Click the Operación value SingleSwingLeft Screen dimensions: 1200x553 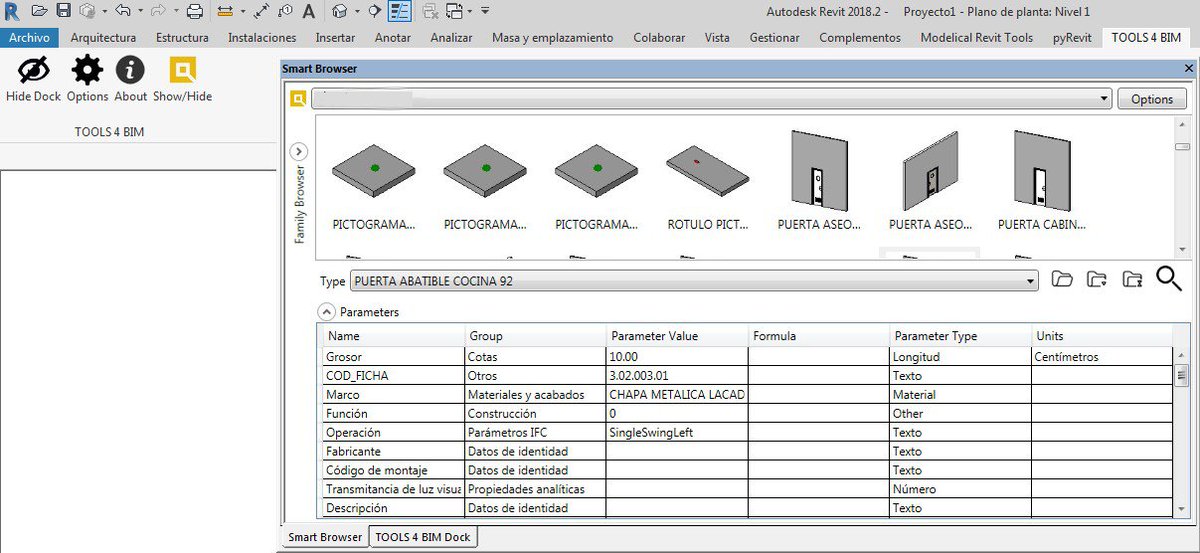(x=676, y=432)
